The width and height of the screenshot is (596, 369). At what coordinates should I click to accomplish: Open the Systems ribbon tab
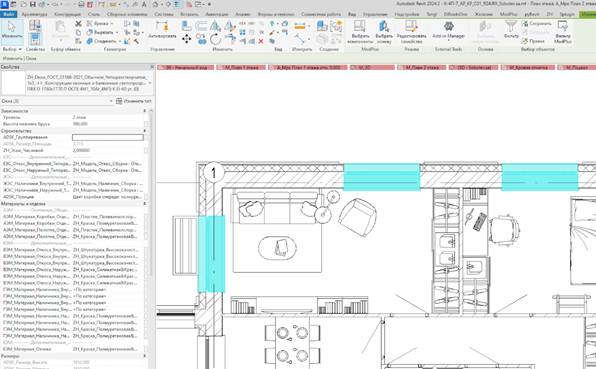164,14
